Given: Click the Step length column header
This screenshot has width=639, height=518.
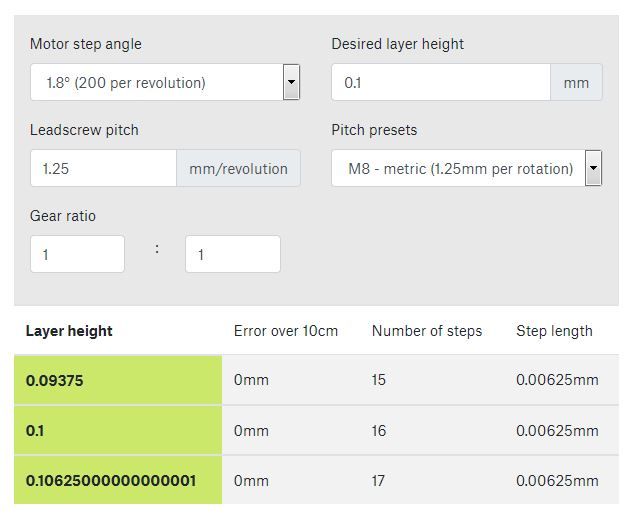Looking at the screenshot, I should point(554,331).
